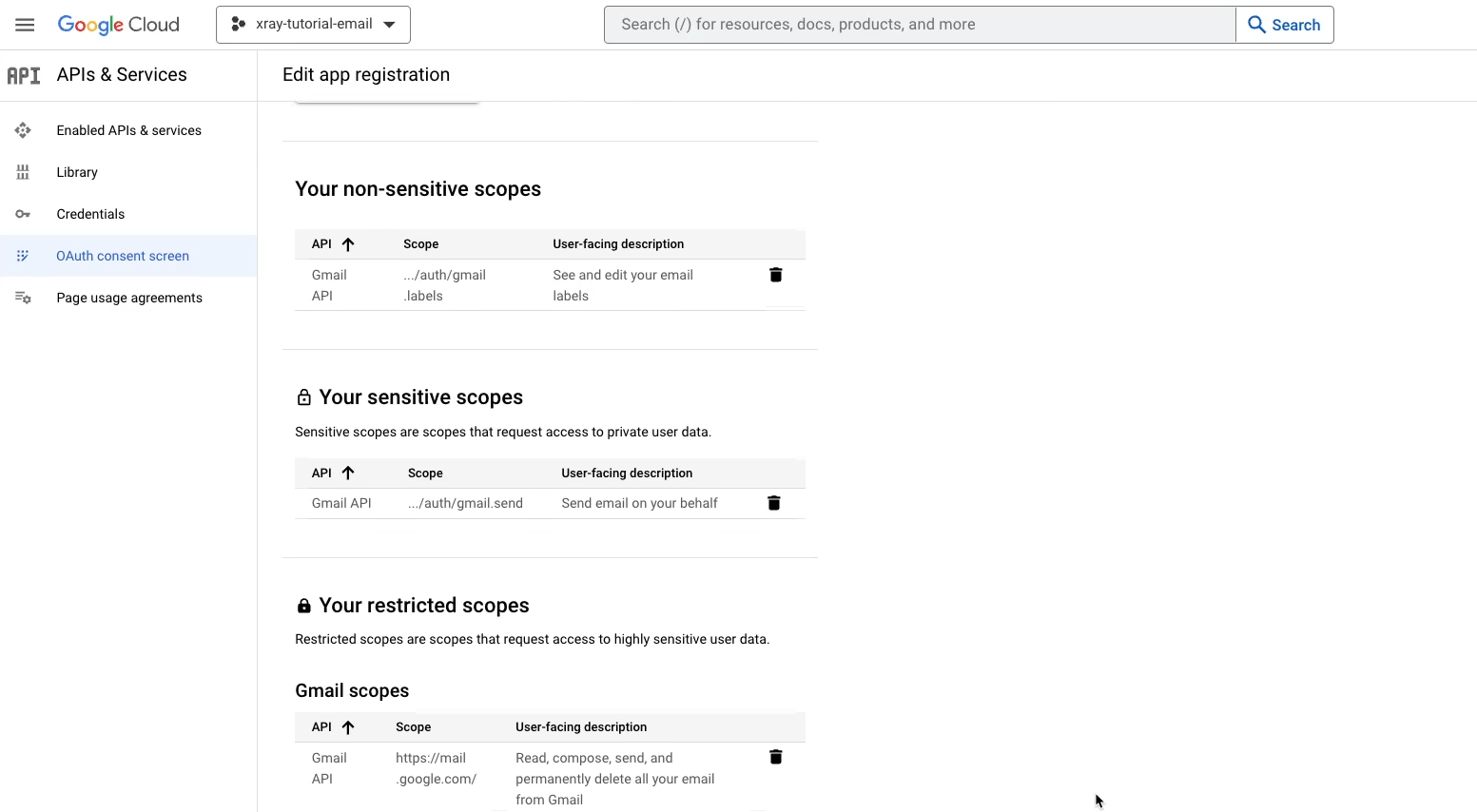Click the sensitive scopes open-lock icon
This screenshot has width=1477, height=812.
pos(304,397)
